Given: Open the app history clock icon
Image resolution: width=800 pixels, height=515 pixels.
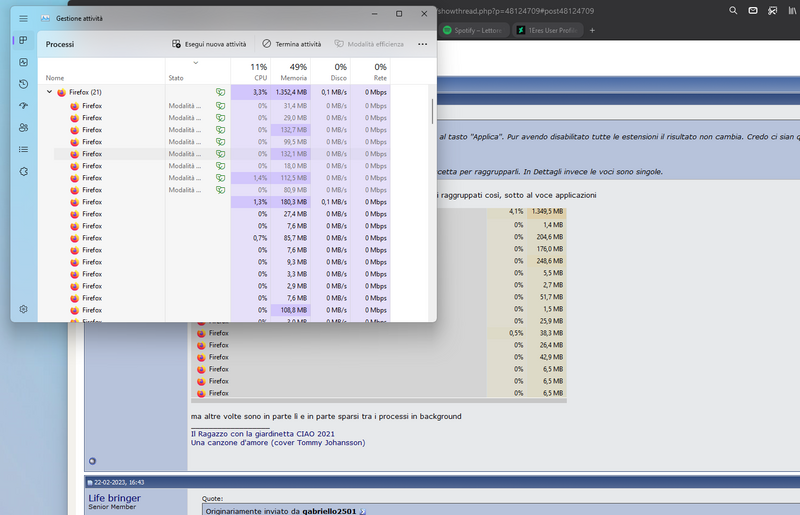Looking at the screenshot, I should click(x=23, y=84).
